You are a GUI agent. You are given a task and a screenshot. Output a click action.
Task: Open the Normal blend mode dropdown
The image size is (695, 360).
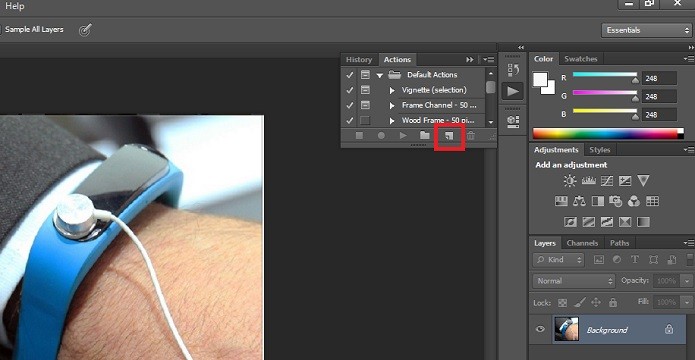574,281
